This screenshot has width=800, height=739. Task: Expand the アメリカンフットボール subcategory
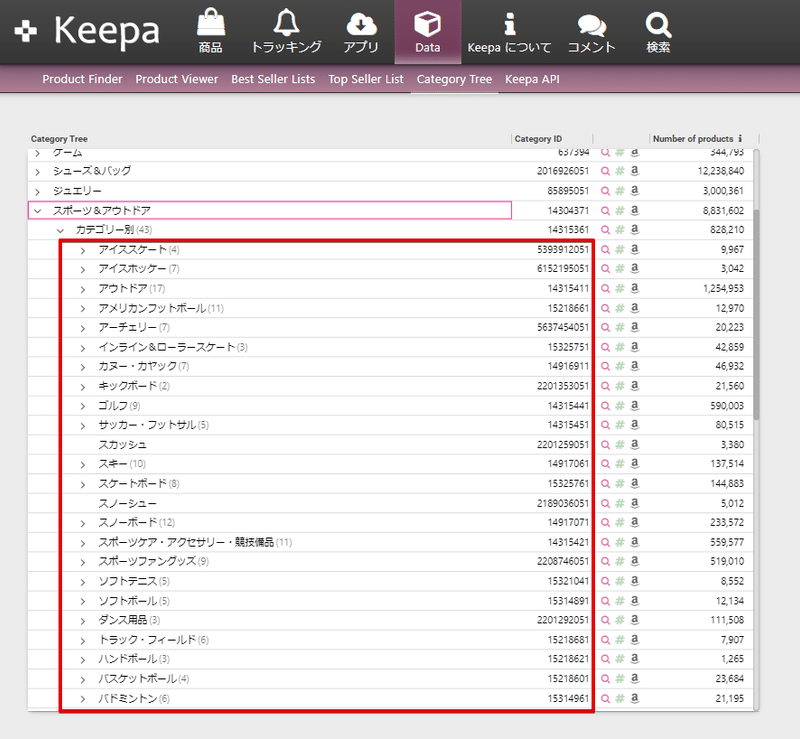[83, 309]
